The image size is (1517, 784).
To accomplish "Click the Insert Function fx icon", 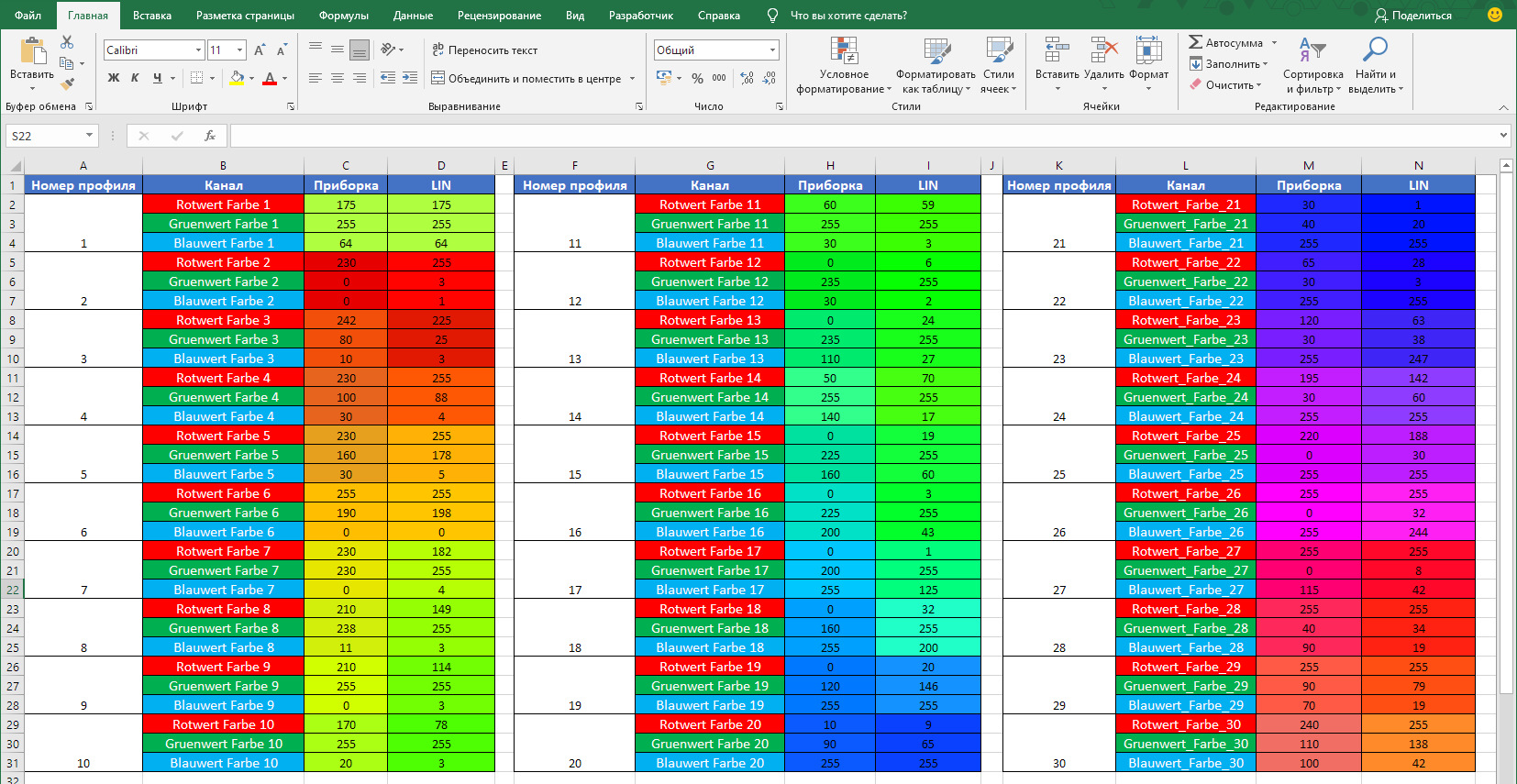I will pyautogui.click(x=210, y=136).
